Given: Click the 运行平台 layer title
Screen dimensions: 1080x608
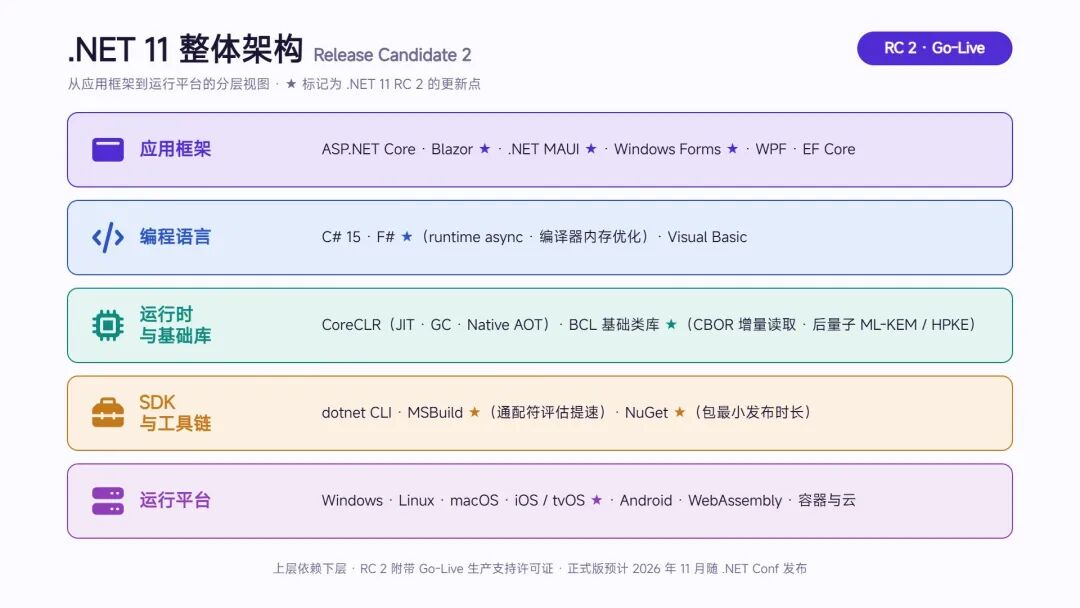Looking at the screenshot, I should 175,500.
